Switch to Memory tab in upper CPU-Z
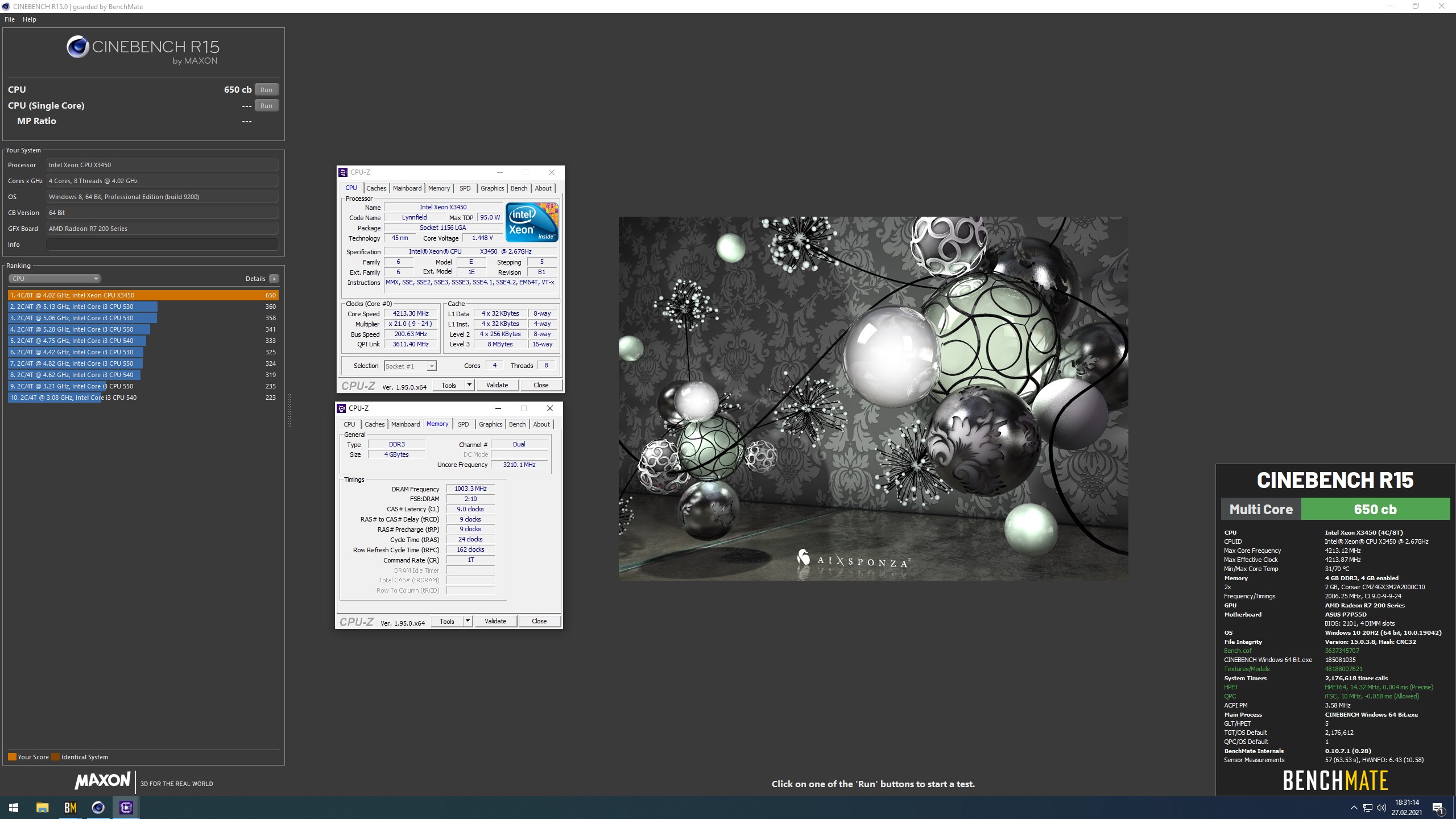 [439, 188]
